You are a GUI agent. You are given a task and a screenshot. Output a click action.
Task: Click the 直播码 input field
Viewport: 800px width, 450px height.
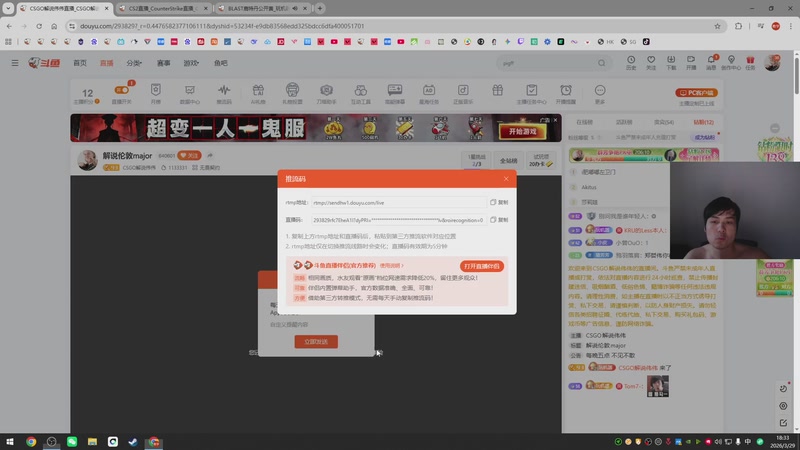(x=398, y=220)
